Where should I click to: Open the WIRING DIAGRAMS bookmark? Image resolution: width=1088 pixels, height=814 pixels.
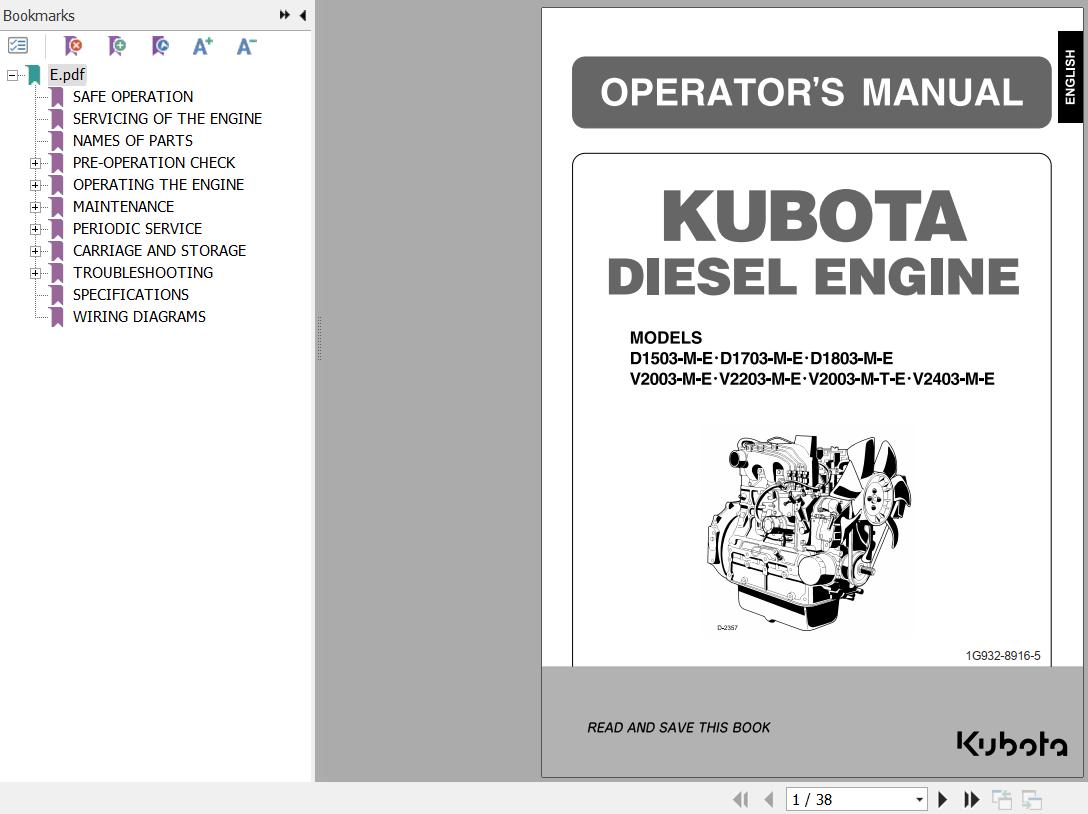tap(139, 316)
